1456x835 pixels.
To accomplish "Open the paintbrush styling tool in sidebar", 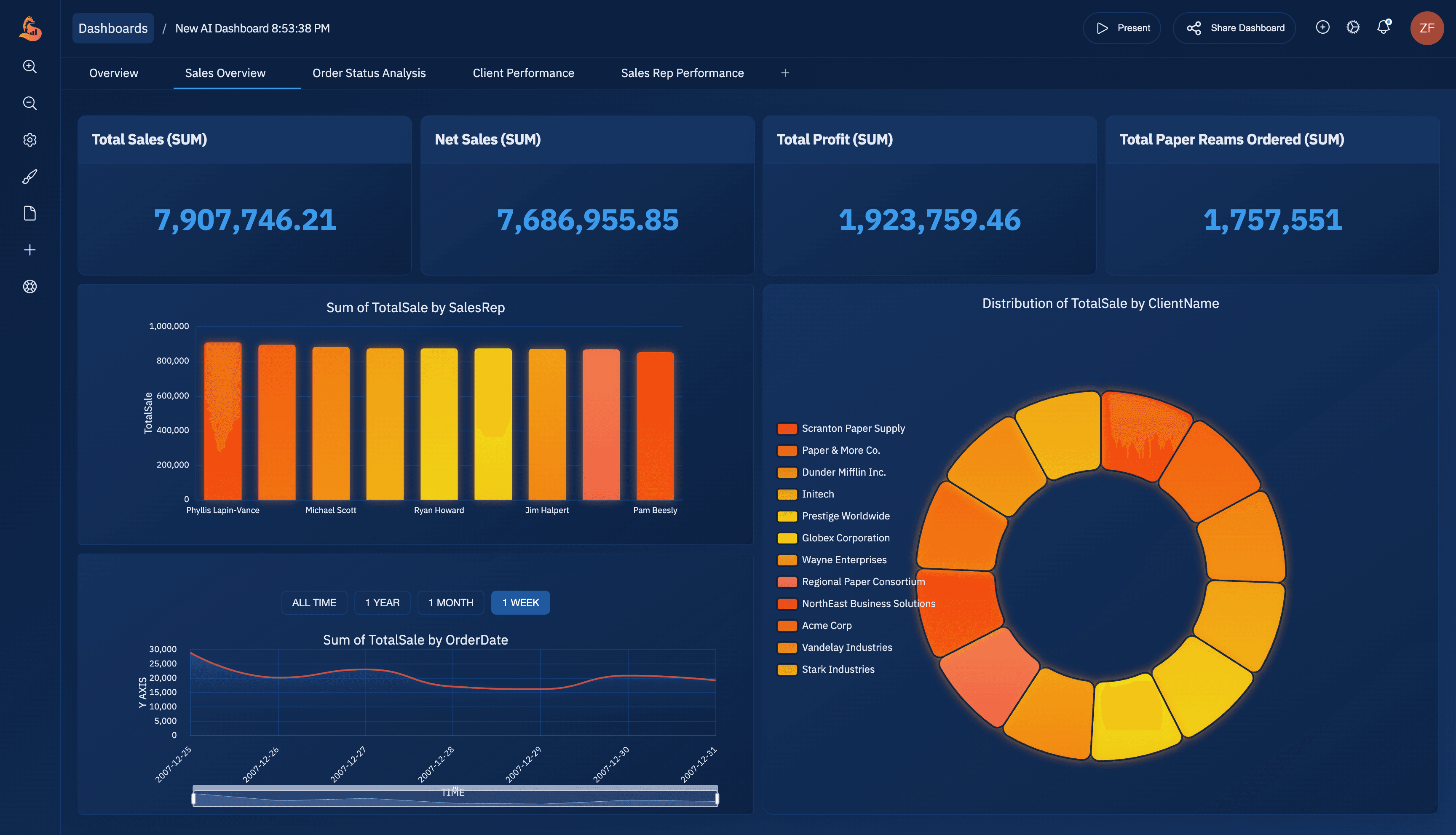I will pyautogui.click(x=29, y=177).
